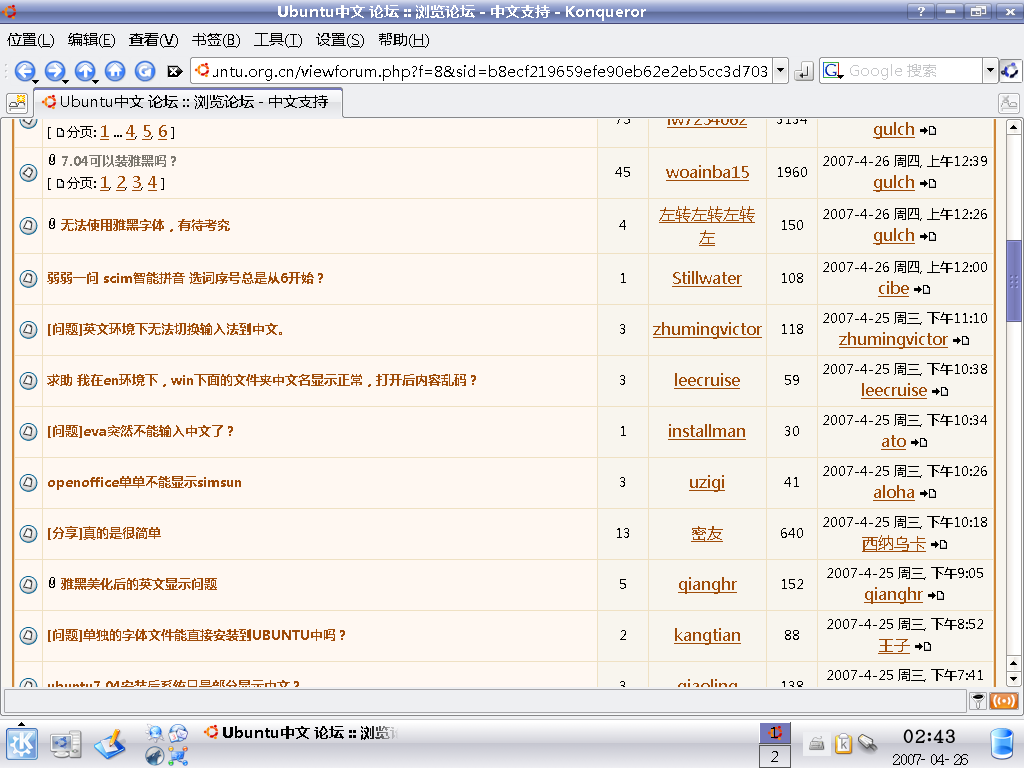1024x768 pixels.
Task: Open the KDE K menu
Action: [x=22, y=744]
